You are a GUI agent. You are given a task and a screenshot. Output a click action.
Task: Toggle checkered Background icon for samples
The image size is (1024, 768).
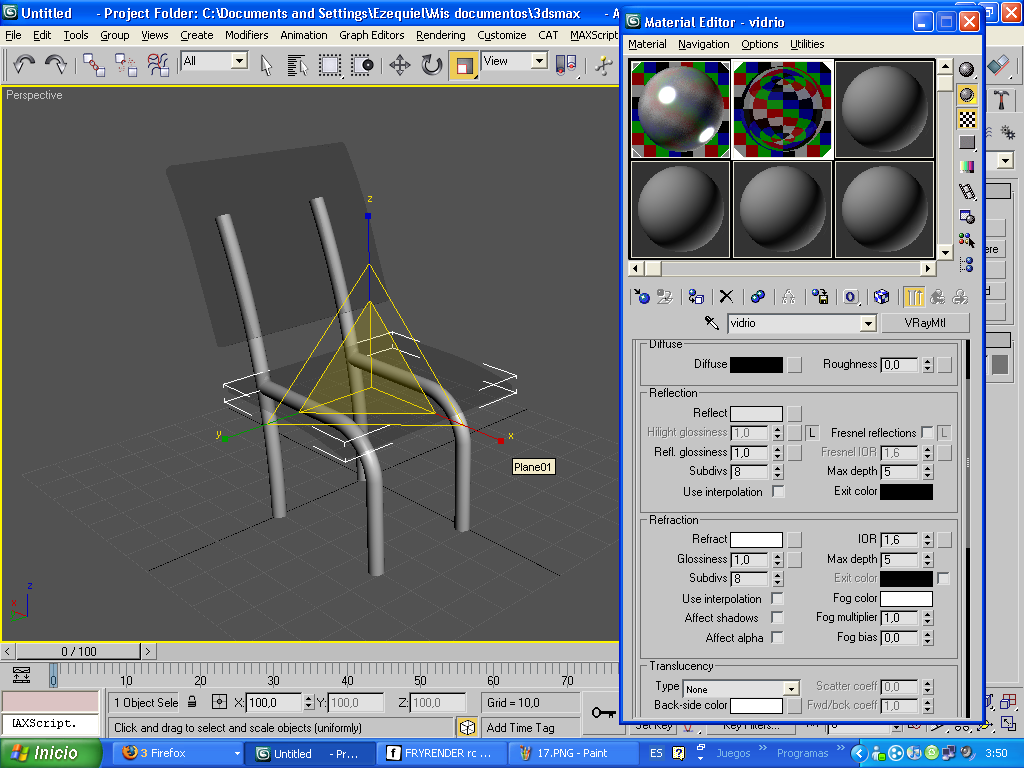(967, 119)
